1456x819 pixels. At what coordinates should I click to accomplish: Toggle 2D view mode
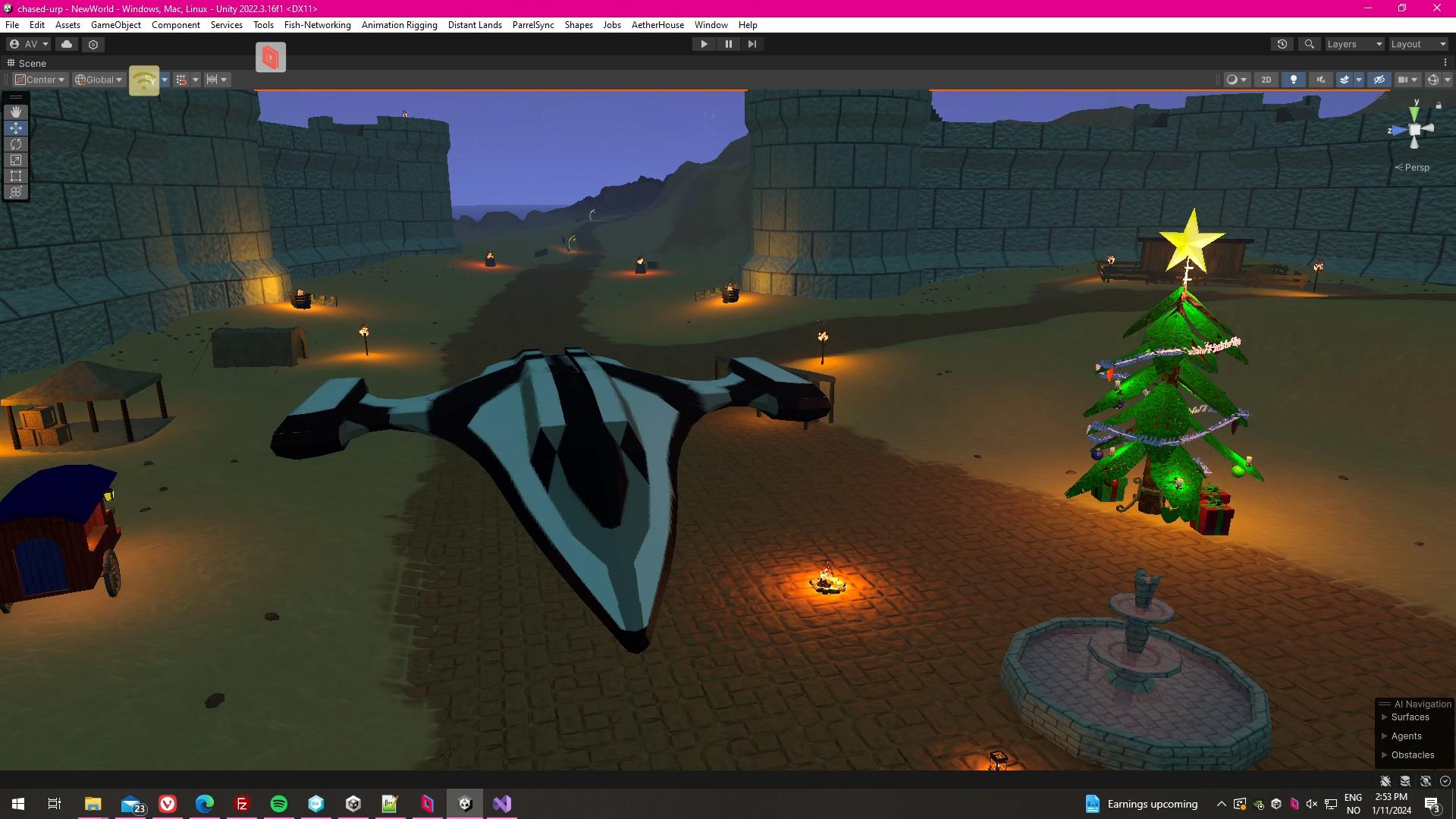pos(1266,80)
